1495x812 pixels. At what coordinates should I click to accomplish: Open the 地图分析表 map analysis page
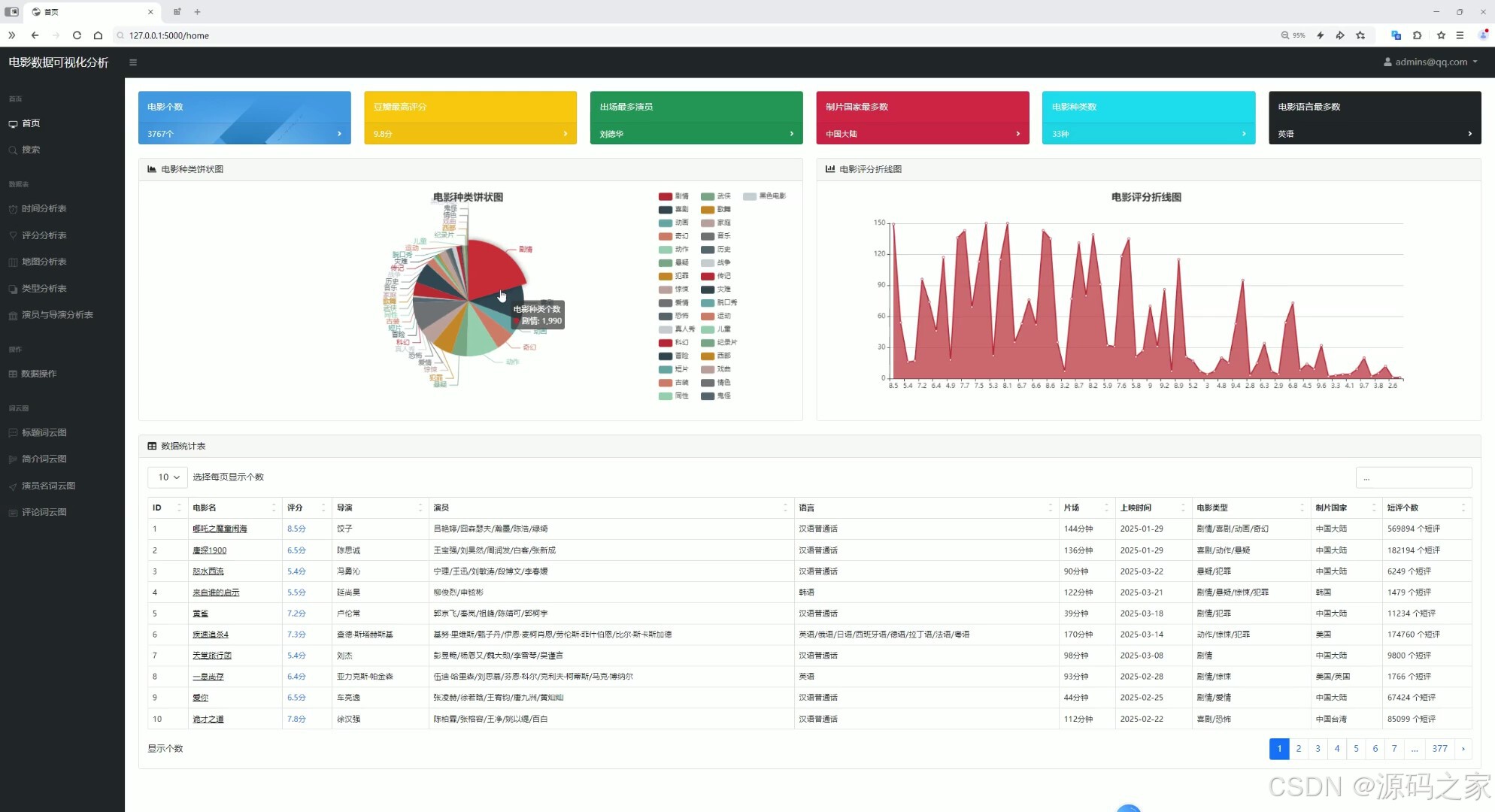(45, 262)
